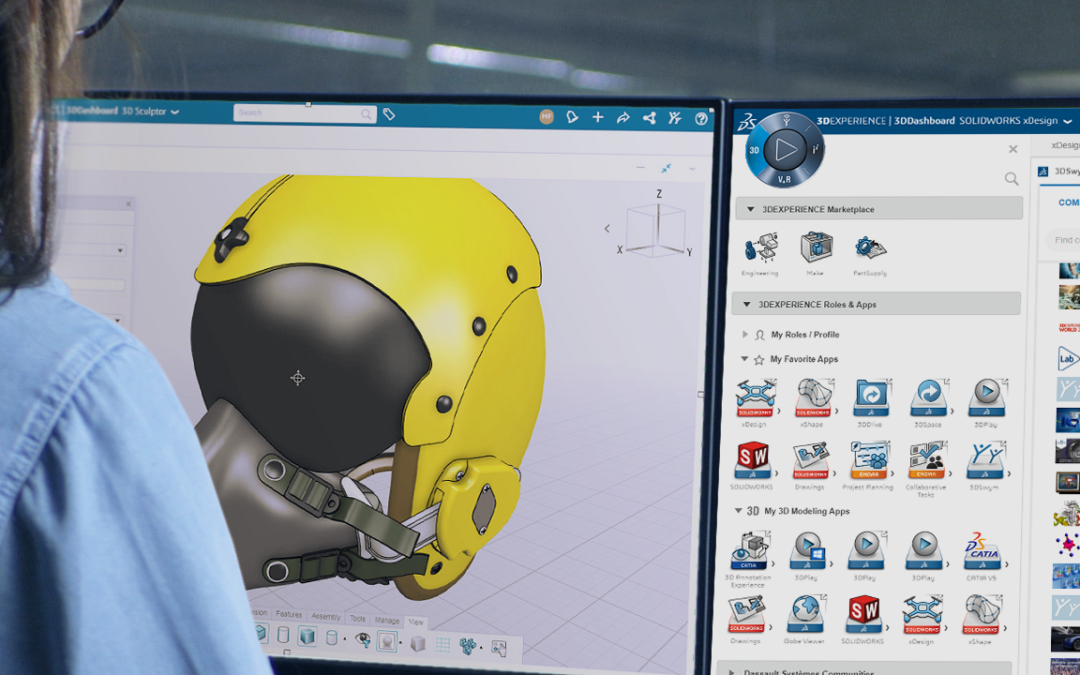Open Drawings in My Favorite Apps

click(x=811, y=461)
